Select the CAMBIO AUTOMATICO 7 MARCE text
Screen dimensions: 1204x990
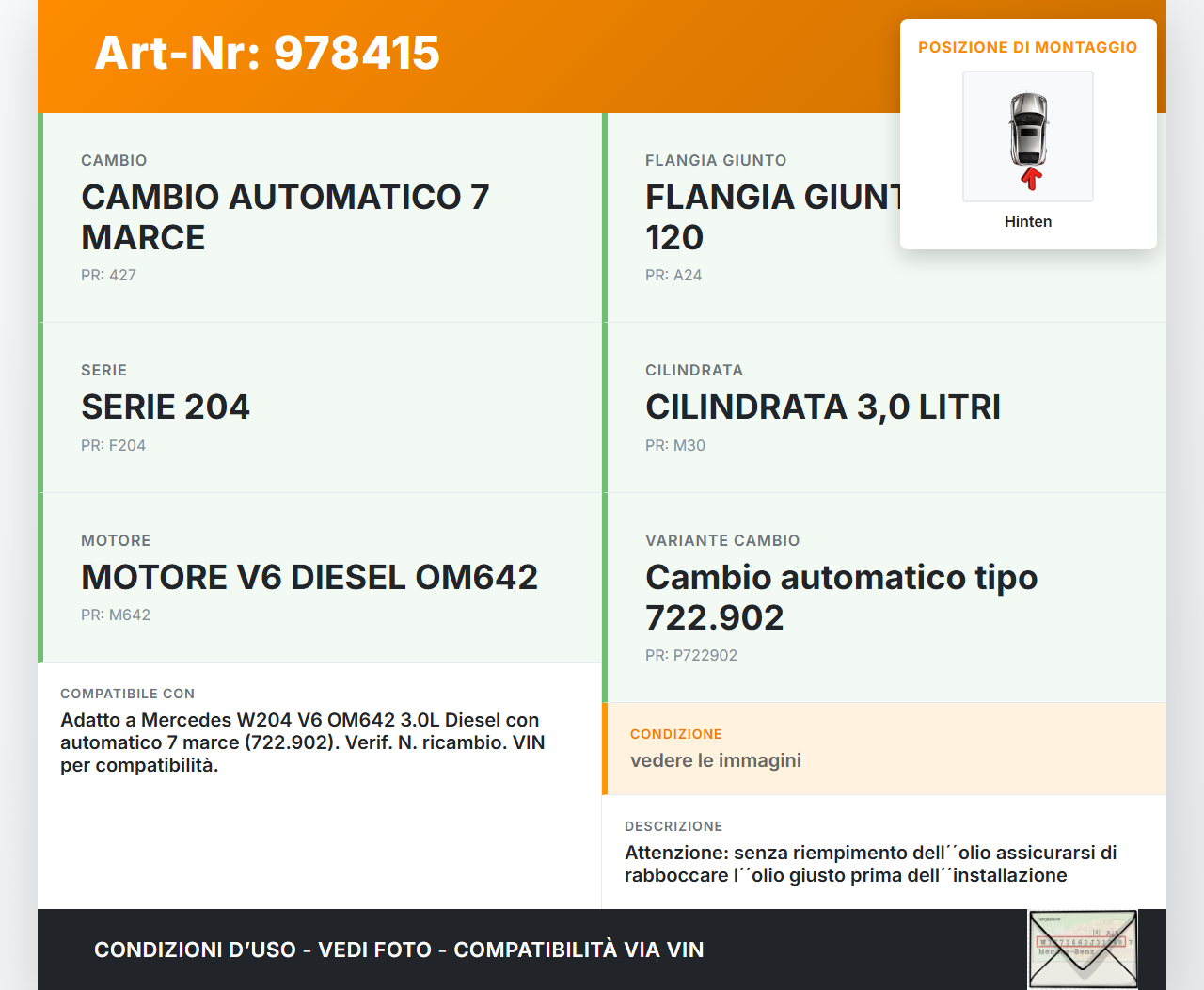click(x=285, y=216)
